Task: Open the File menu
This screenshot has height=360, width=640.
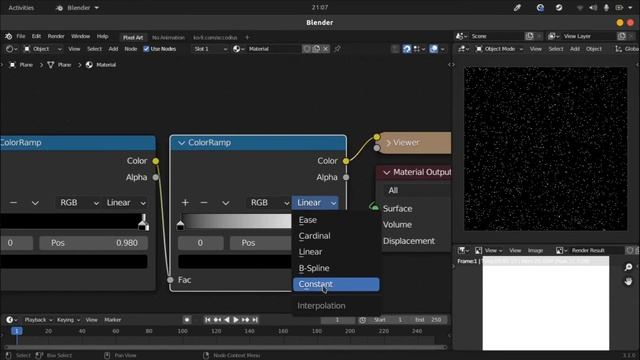Action: point(21,36)
